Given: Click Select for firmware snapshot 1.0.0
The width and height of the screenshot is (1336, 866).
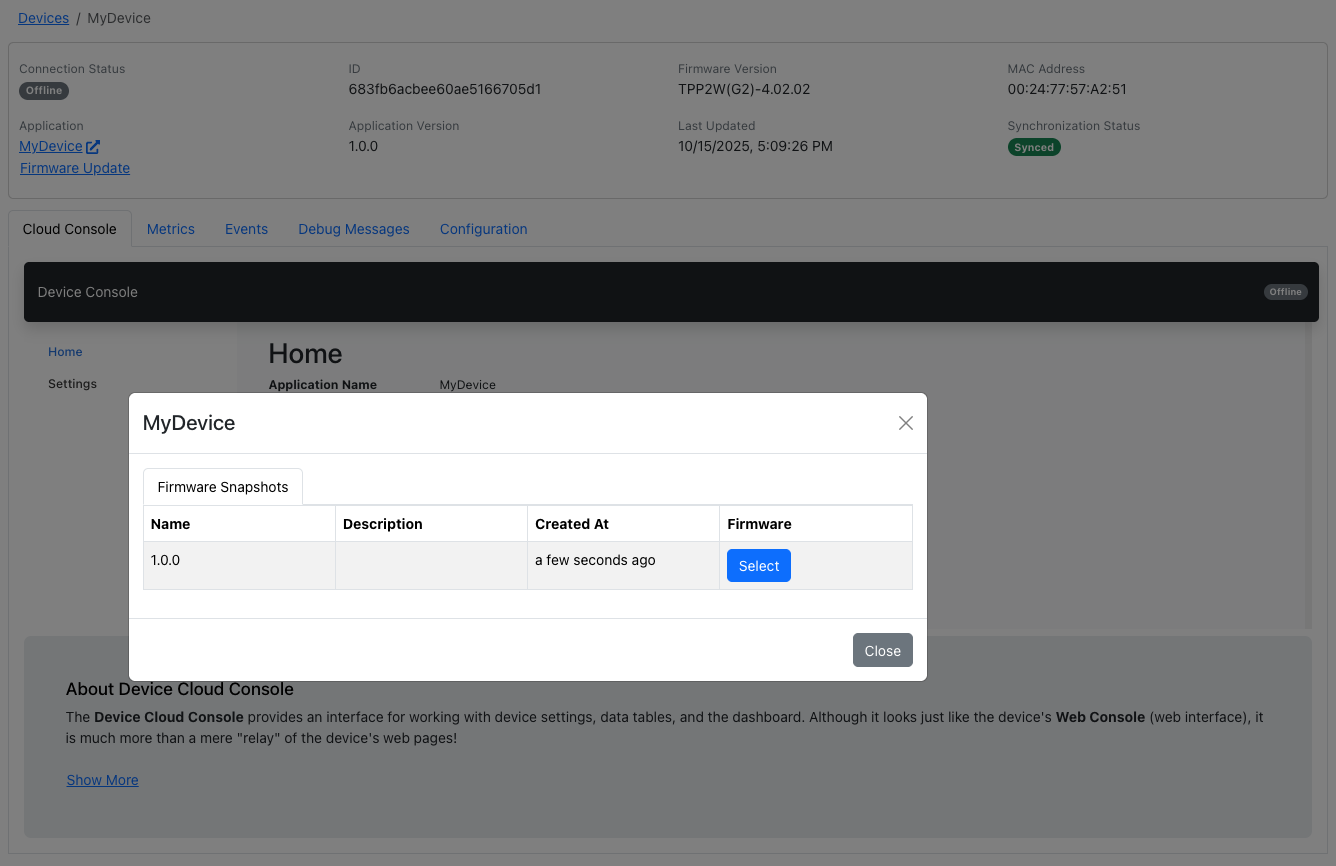Looking at the screenshot, I should point(758,566).
